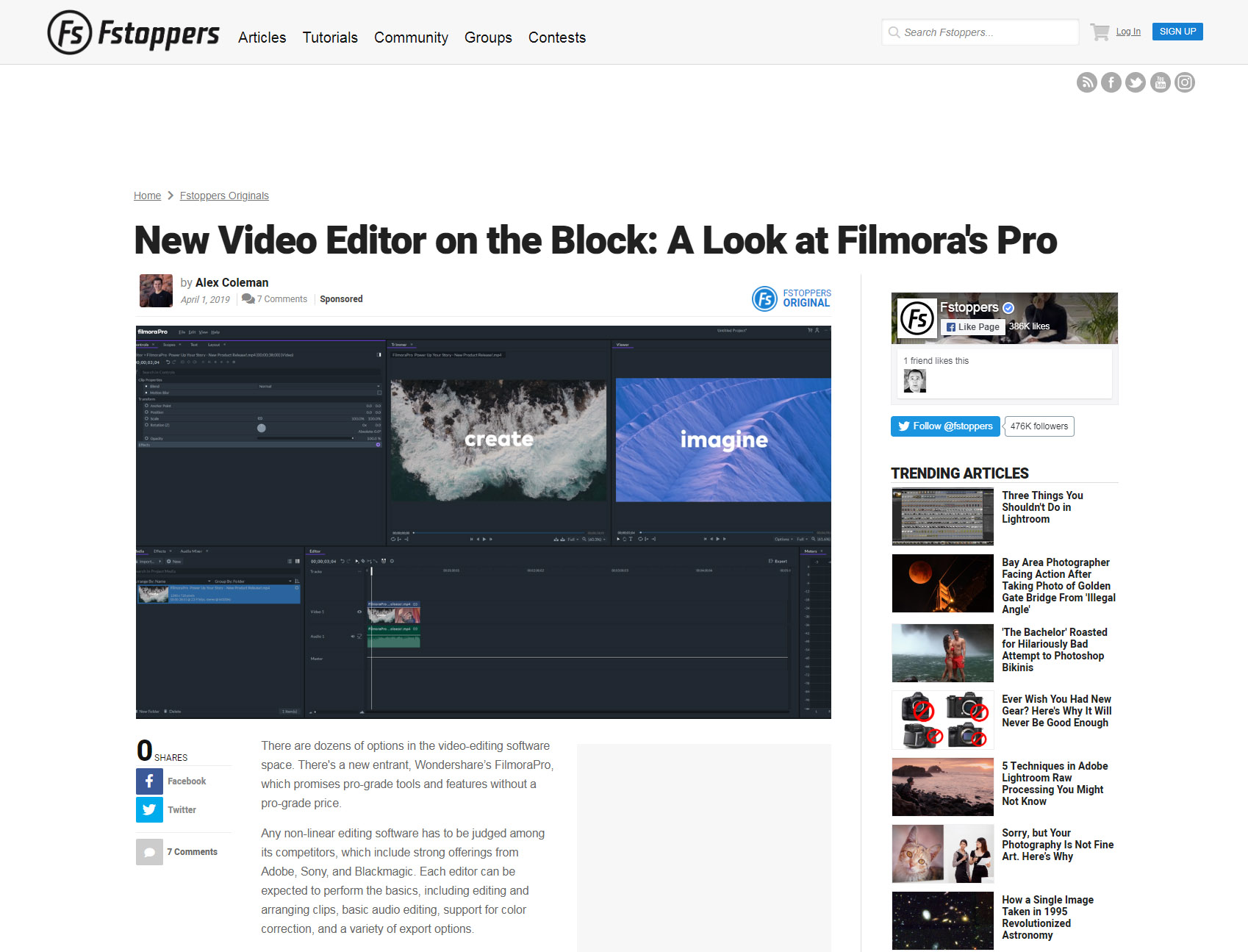Open the Lightroom grid article thumbnail

942,516
